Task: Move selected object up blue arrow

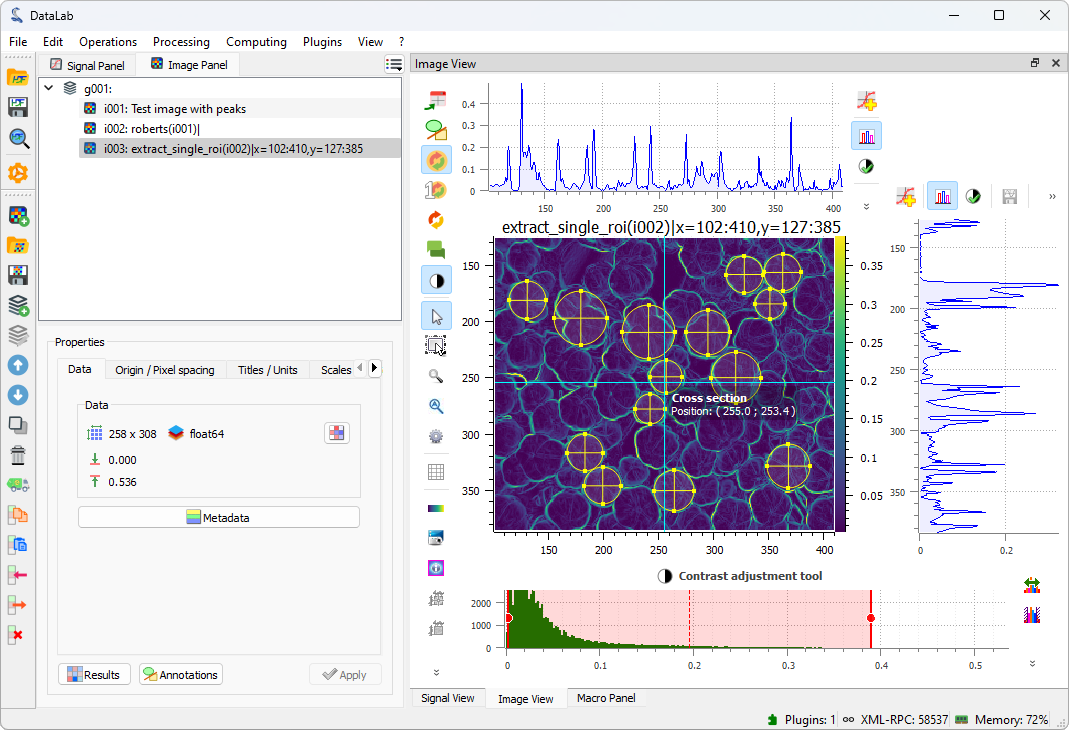Action: [x=18, y=365]
